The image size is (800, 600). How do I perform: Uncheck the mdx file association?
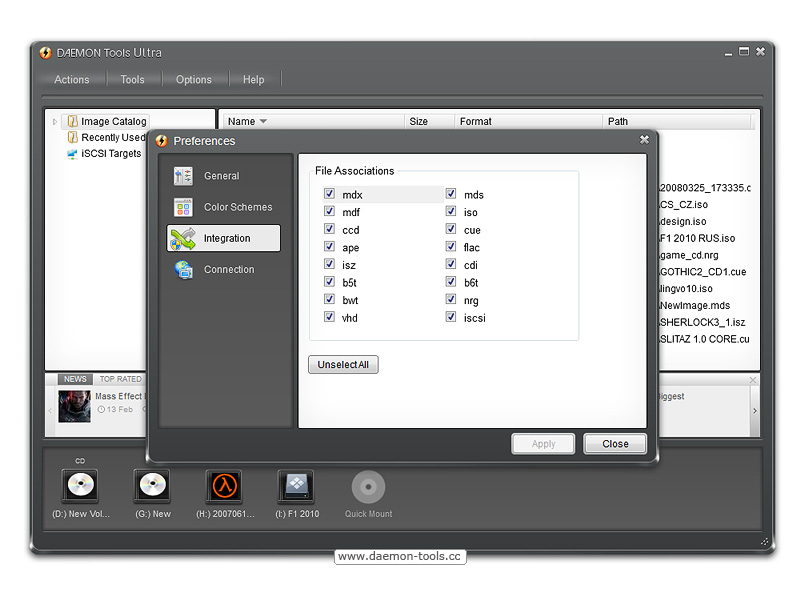tap(330, 194)
